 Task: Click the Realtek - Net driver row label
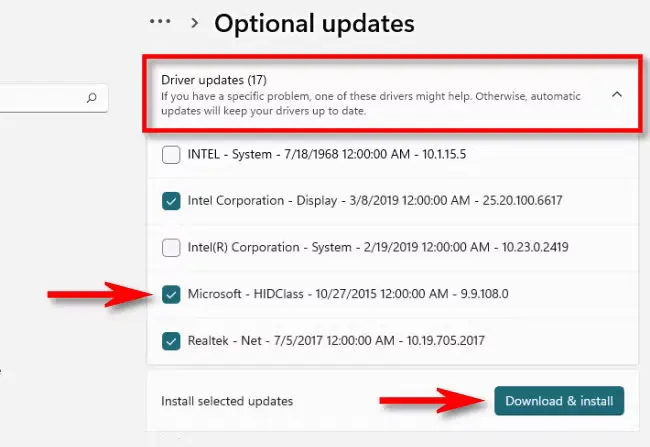pos(336,340)
